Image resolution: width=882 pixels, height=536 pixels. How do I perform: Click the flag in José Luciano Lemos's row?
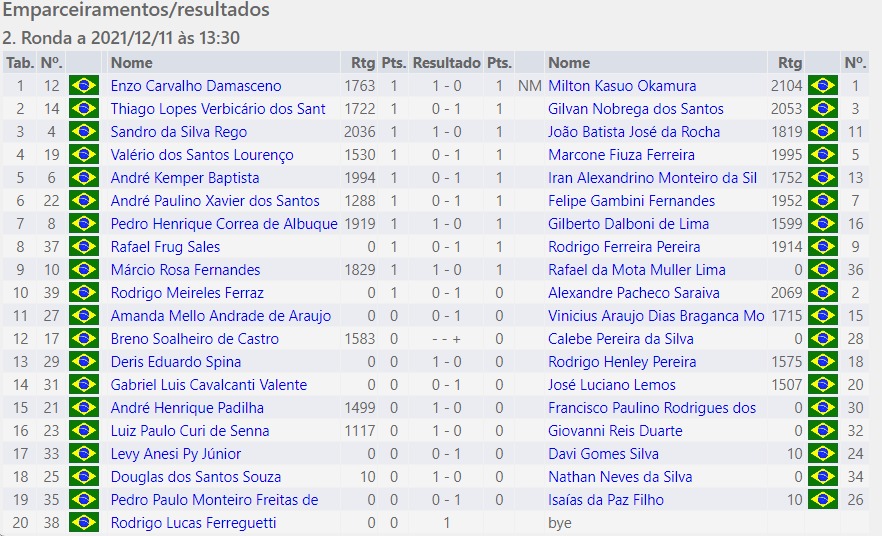pyautogui.click(x=822, y=385)
